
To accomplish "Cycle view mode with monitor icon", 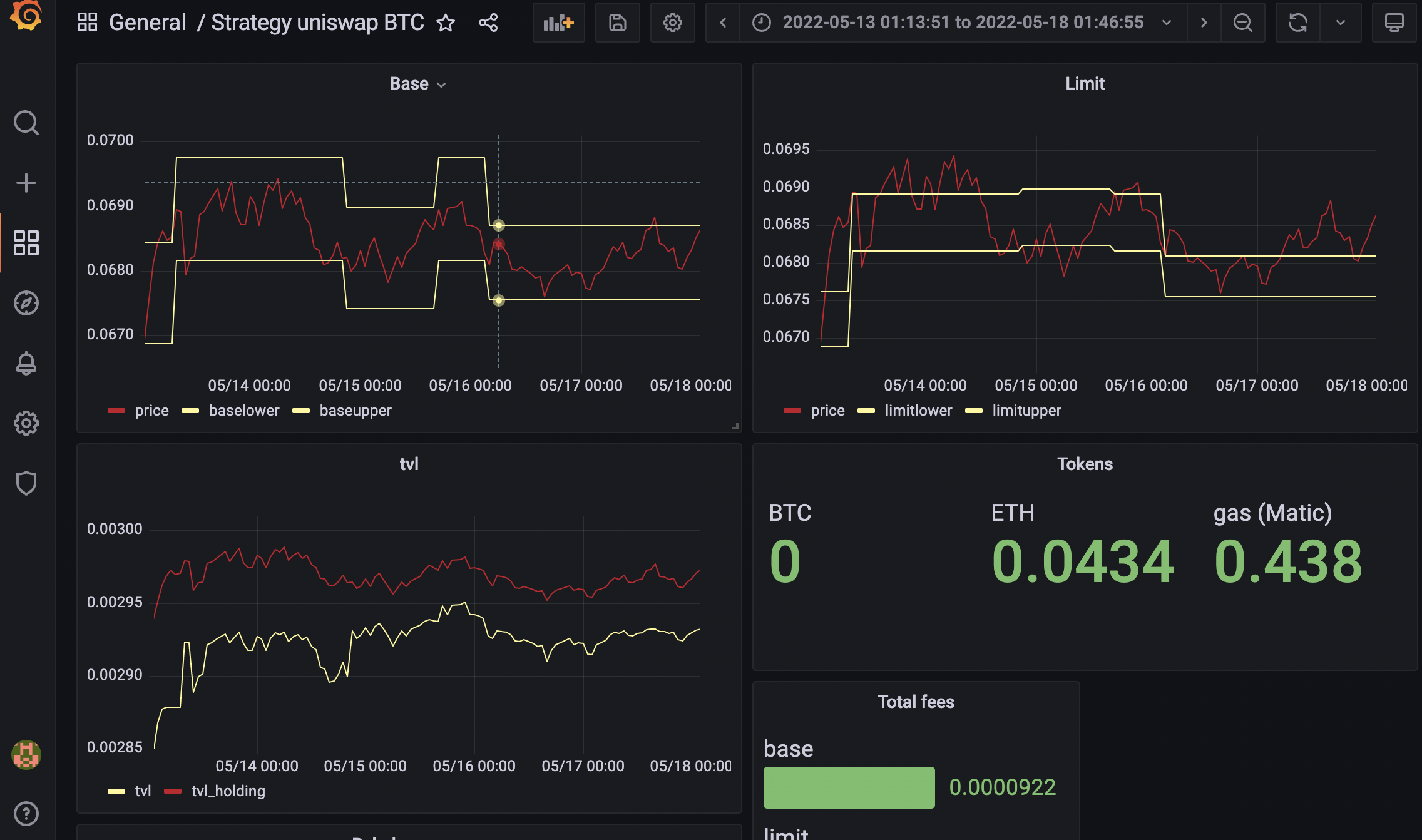I will 1394,23.
